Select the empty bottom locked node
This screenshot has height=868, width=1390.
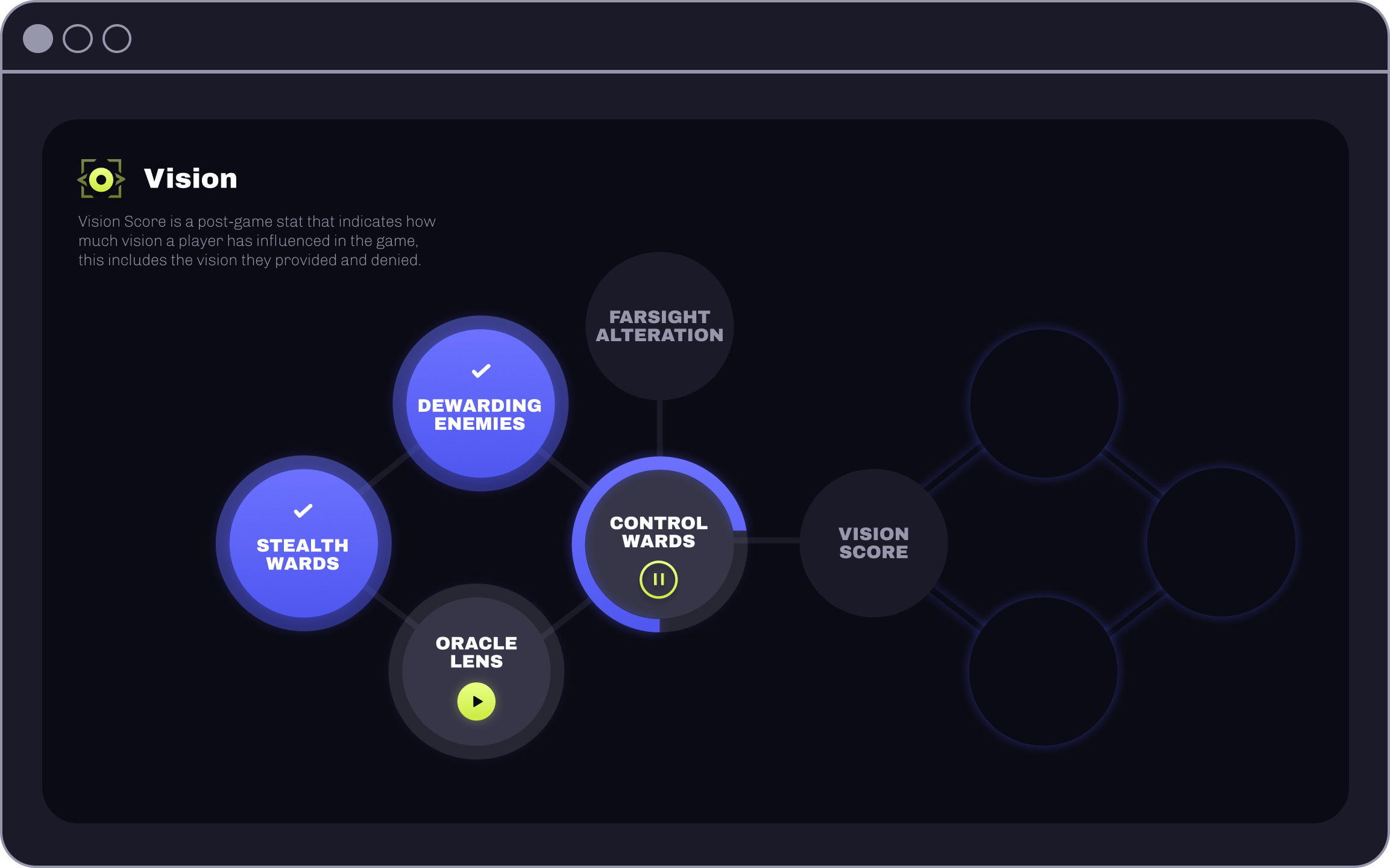click(1043, 671)
